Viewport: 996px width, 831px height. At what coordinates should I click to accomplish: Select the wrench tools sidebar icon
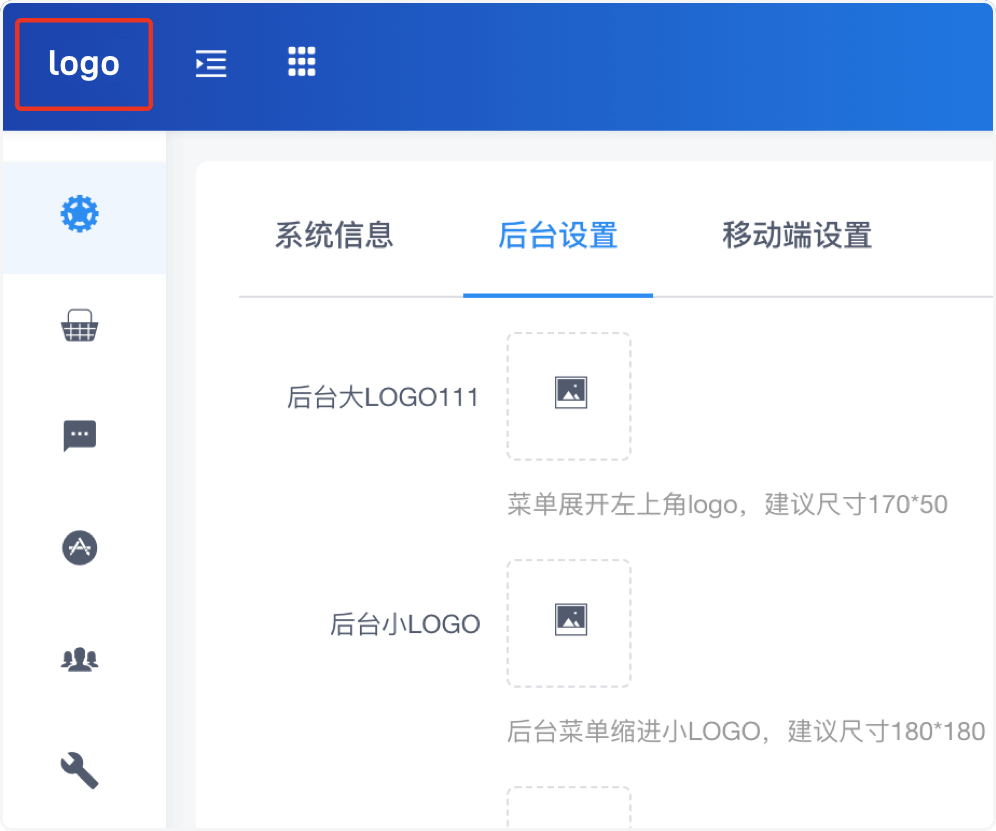tap(80, 770)
